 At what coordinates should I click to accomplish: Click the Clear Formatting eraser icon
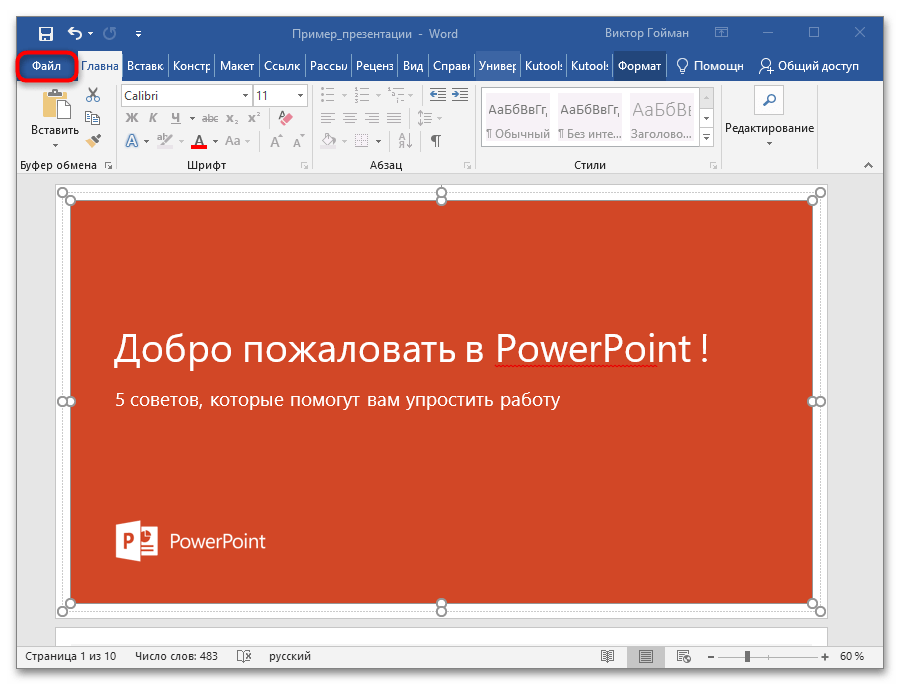(286, 118)
